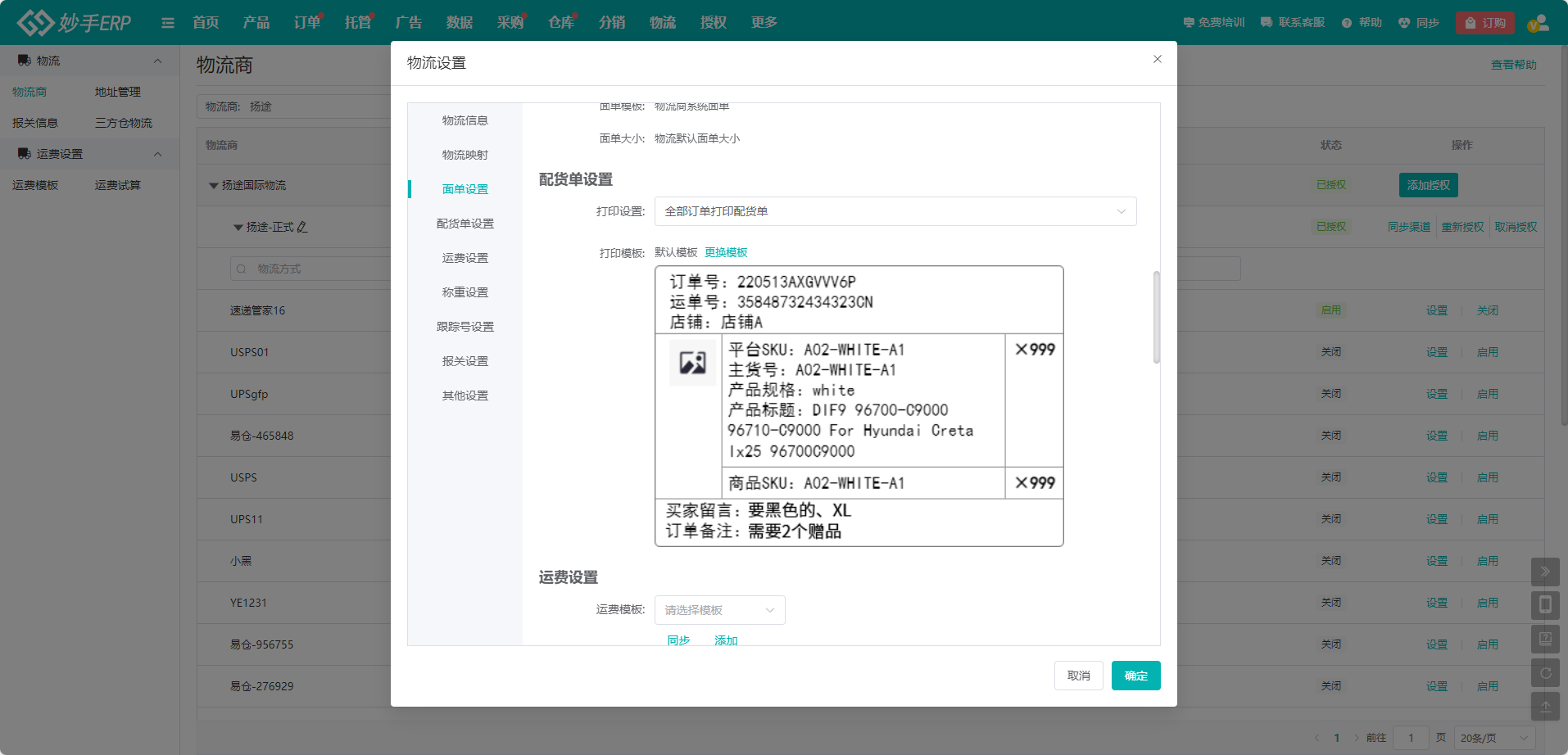Viewport: 1568px width, 755px height.
Task: Collapse the 扬途国际物流 tree node
Action: point(214,185)
